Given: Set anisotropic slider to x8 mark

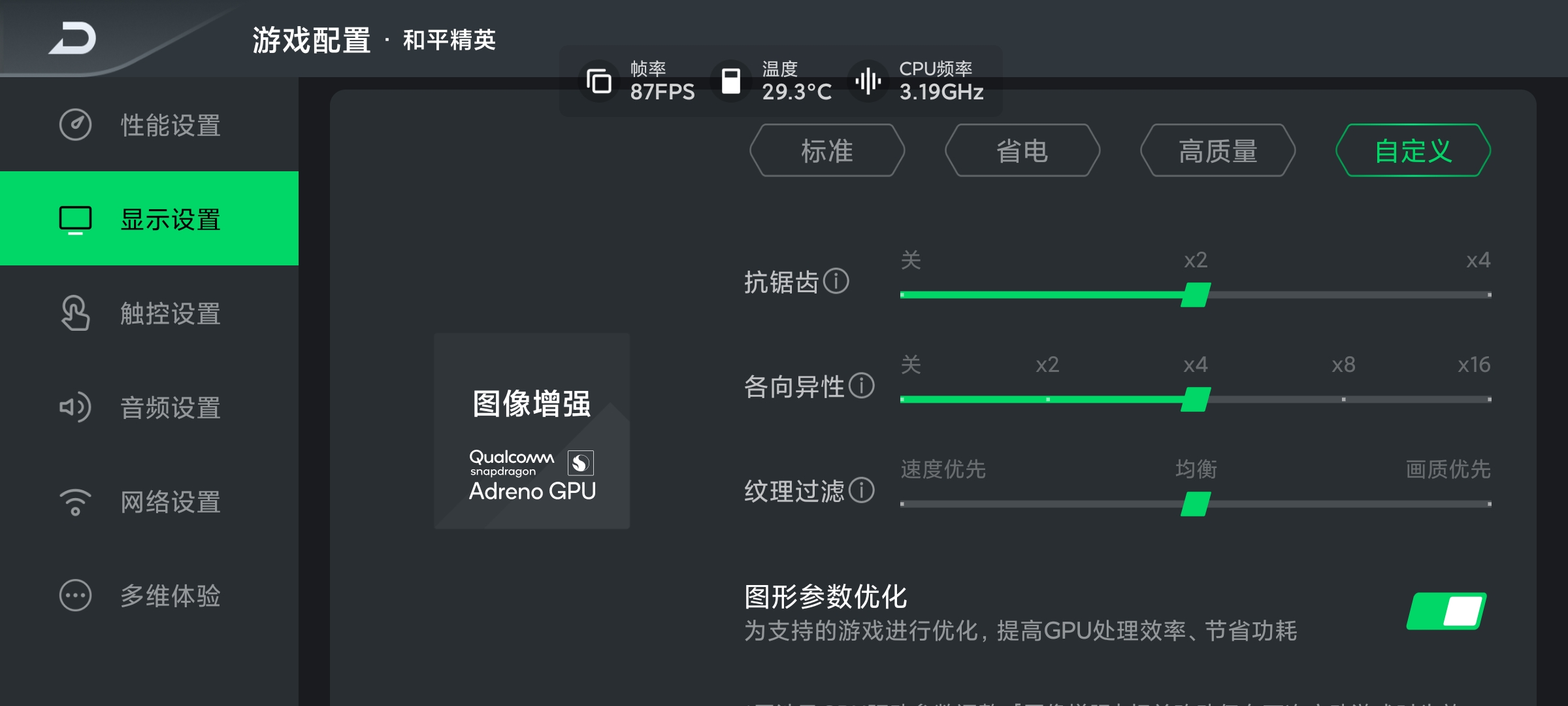Looking at the screenshot, I should (1343, 399).
